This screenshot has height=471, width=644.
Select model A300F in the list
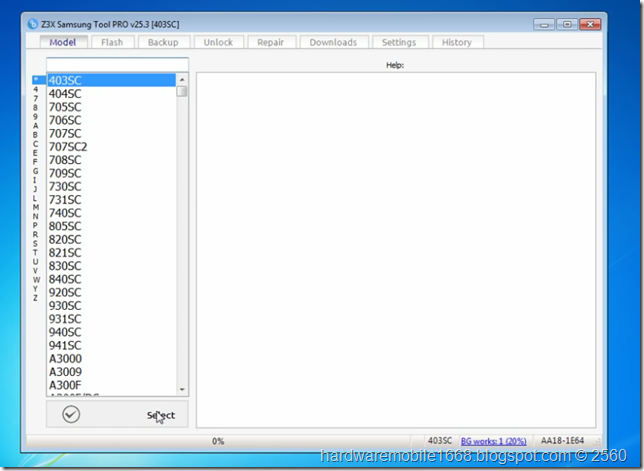(x=111, y=385)
